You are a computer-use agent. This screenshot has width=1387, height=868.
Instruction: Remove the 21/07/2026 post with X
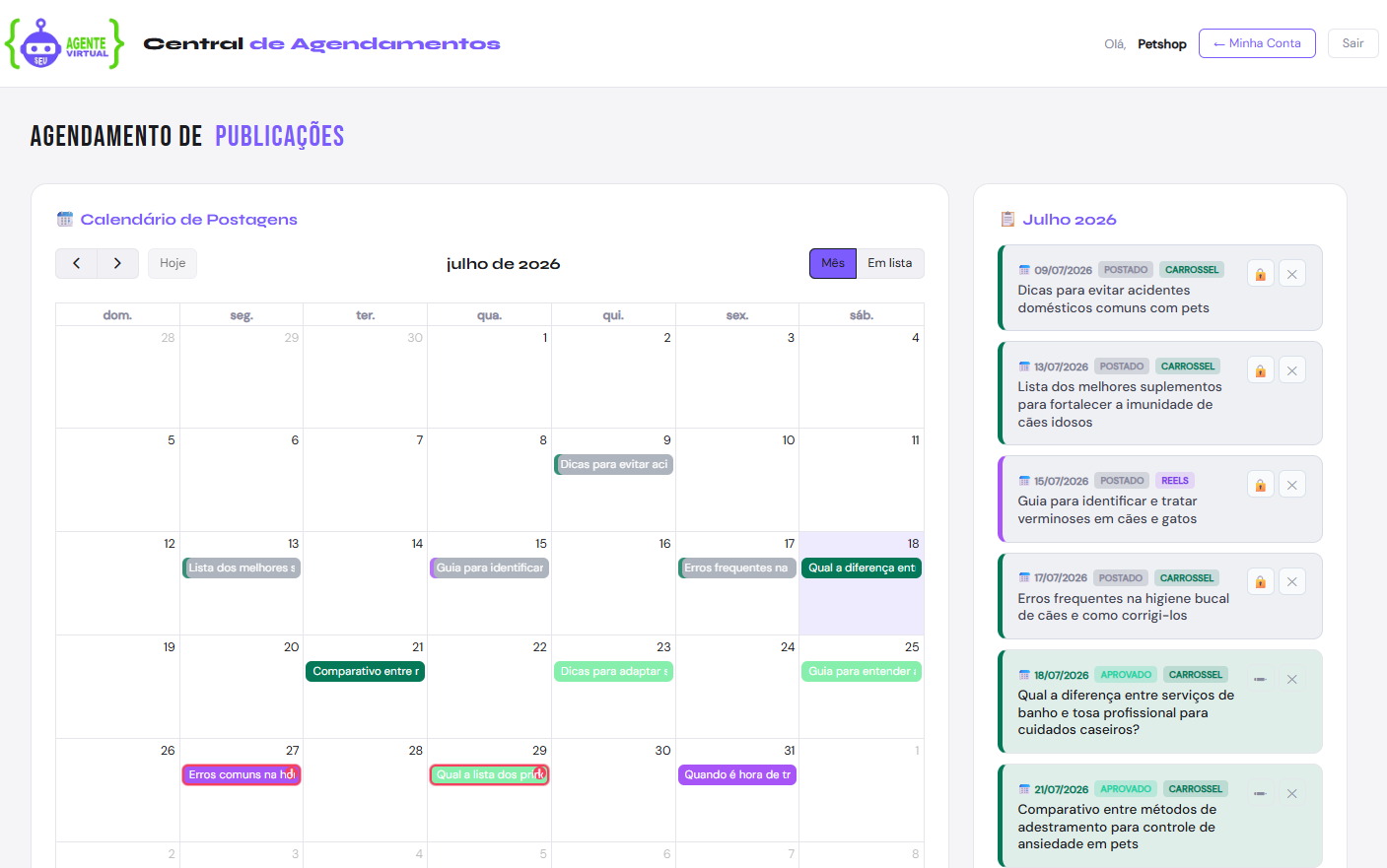click(x=1291, y=794)
